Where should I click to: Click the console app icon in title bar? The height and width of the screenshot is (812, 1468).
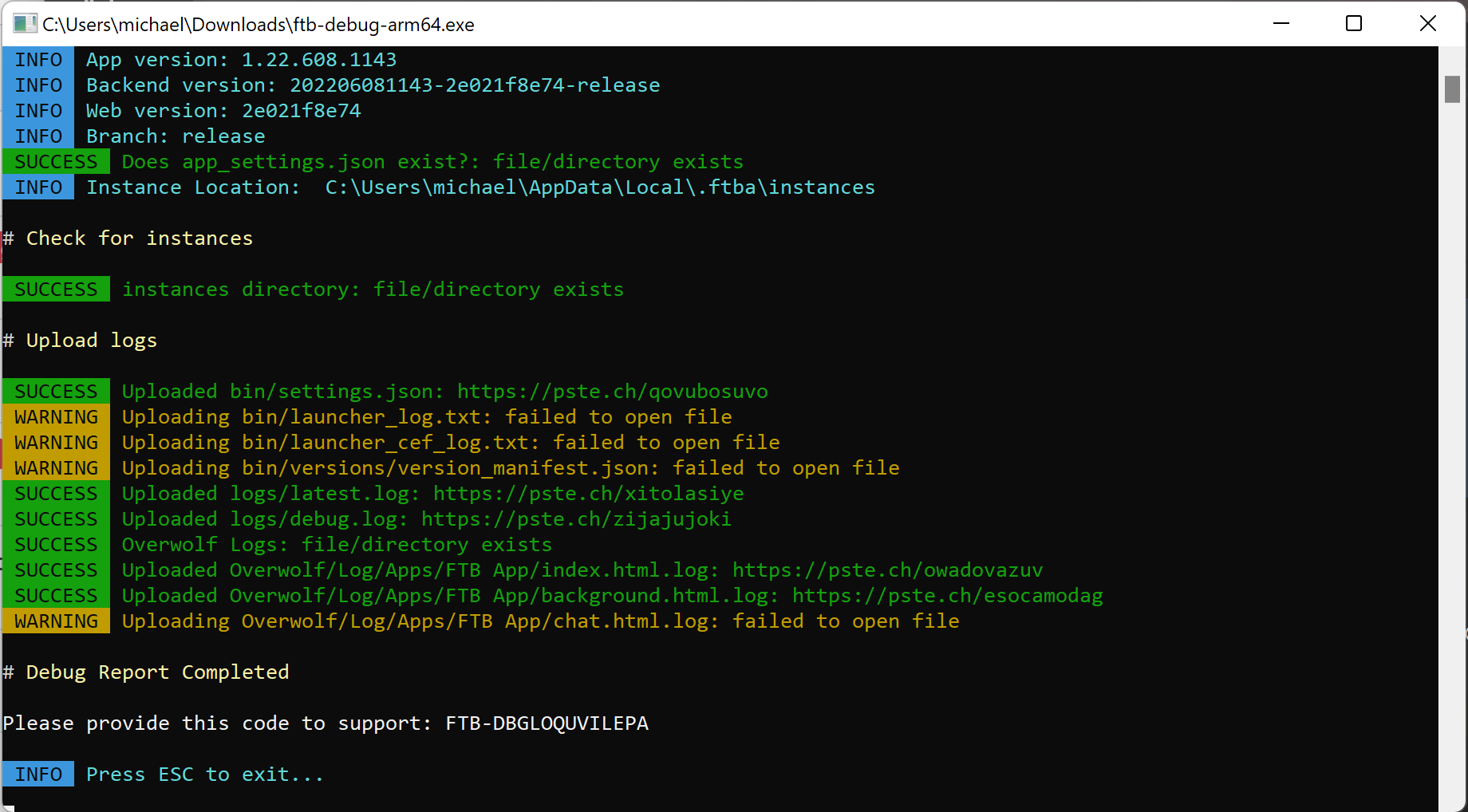click(x=25, y=24)
